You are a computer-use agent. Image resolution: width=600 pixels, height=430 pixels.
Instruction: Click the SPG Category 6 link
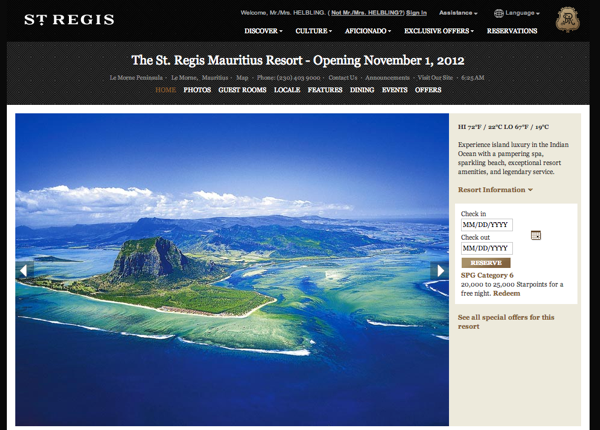[487, 275]
